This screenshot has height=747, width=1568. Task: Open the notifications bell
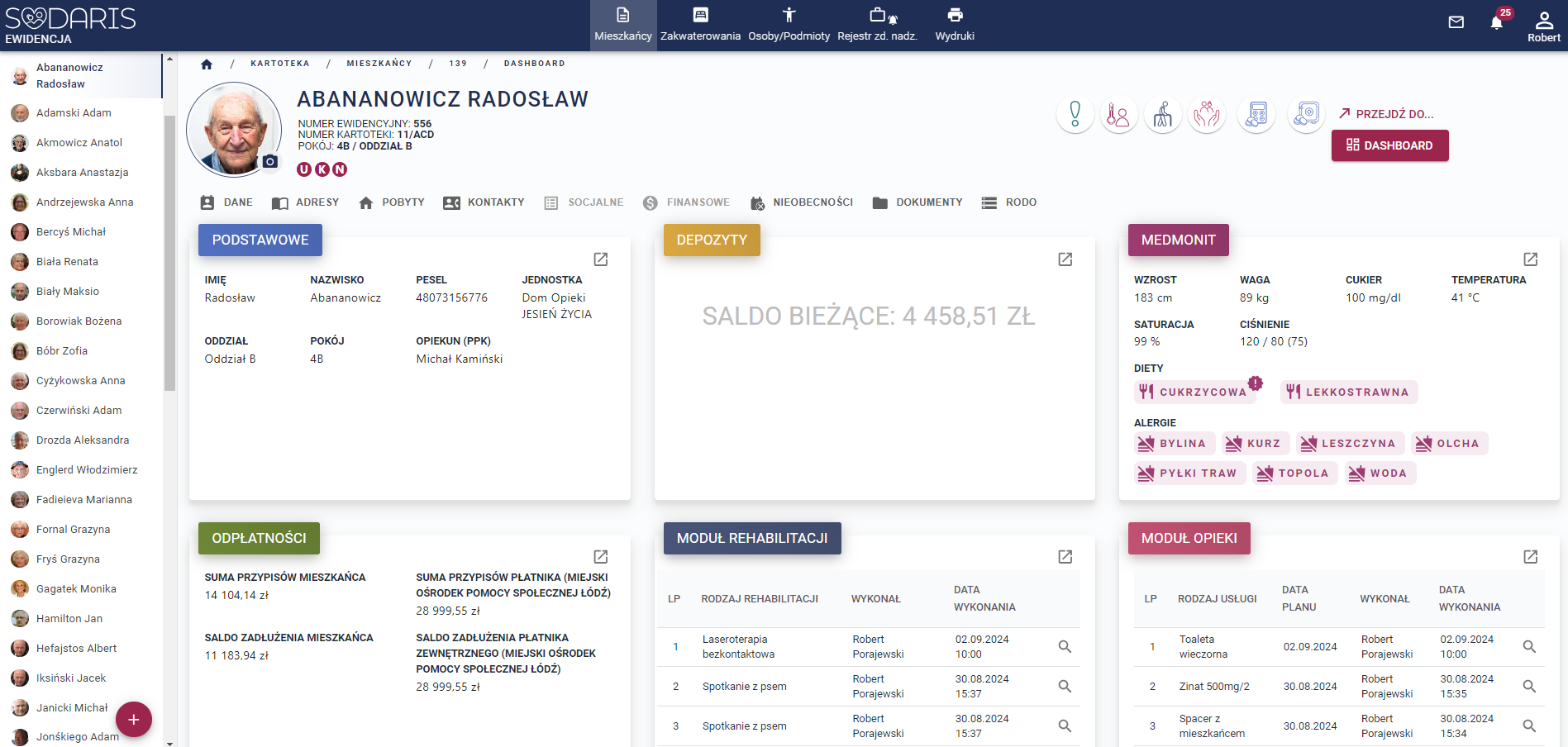coord(1496,22)
